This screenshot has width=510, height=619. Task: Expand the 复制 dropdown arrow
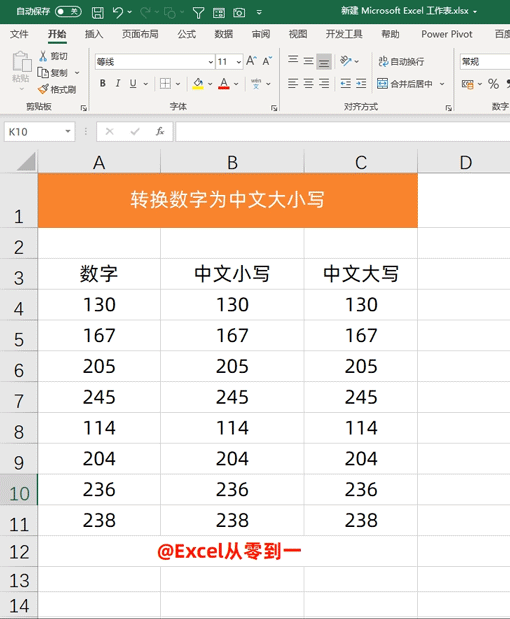[x=77, y=73]
